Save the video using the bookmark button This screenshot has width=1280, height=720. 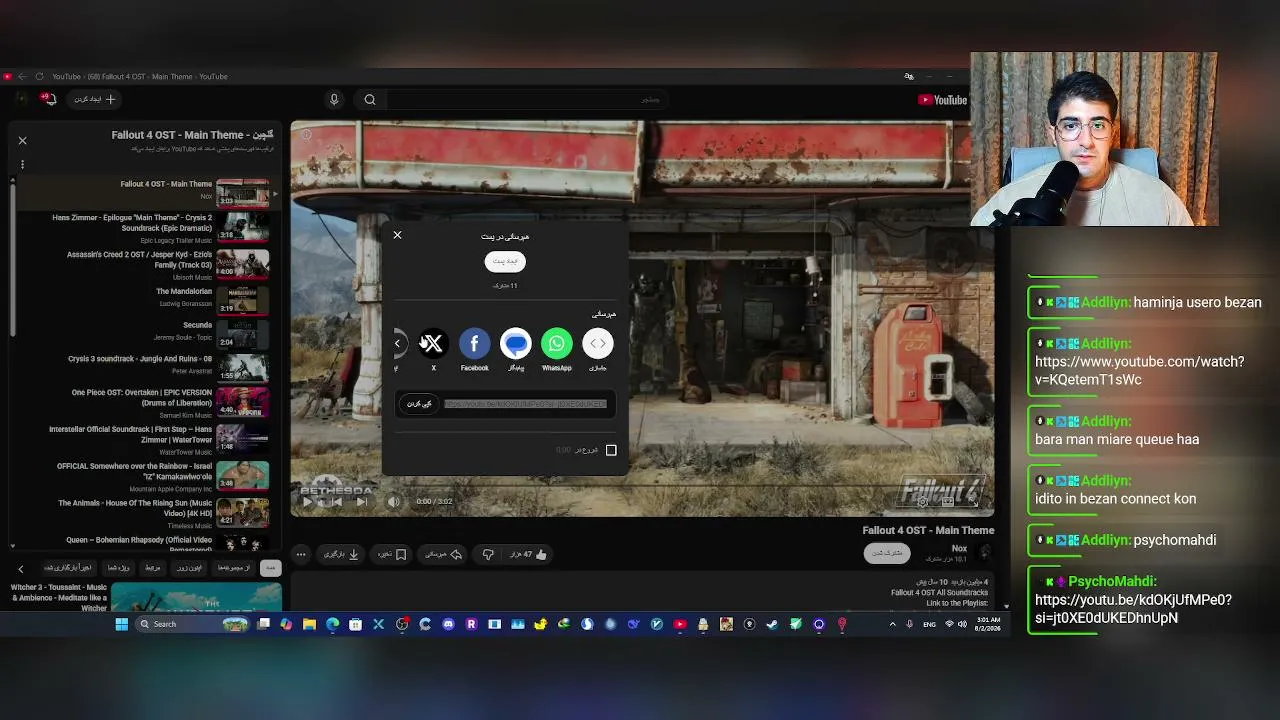click(x=391, y=554)
